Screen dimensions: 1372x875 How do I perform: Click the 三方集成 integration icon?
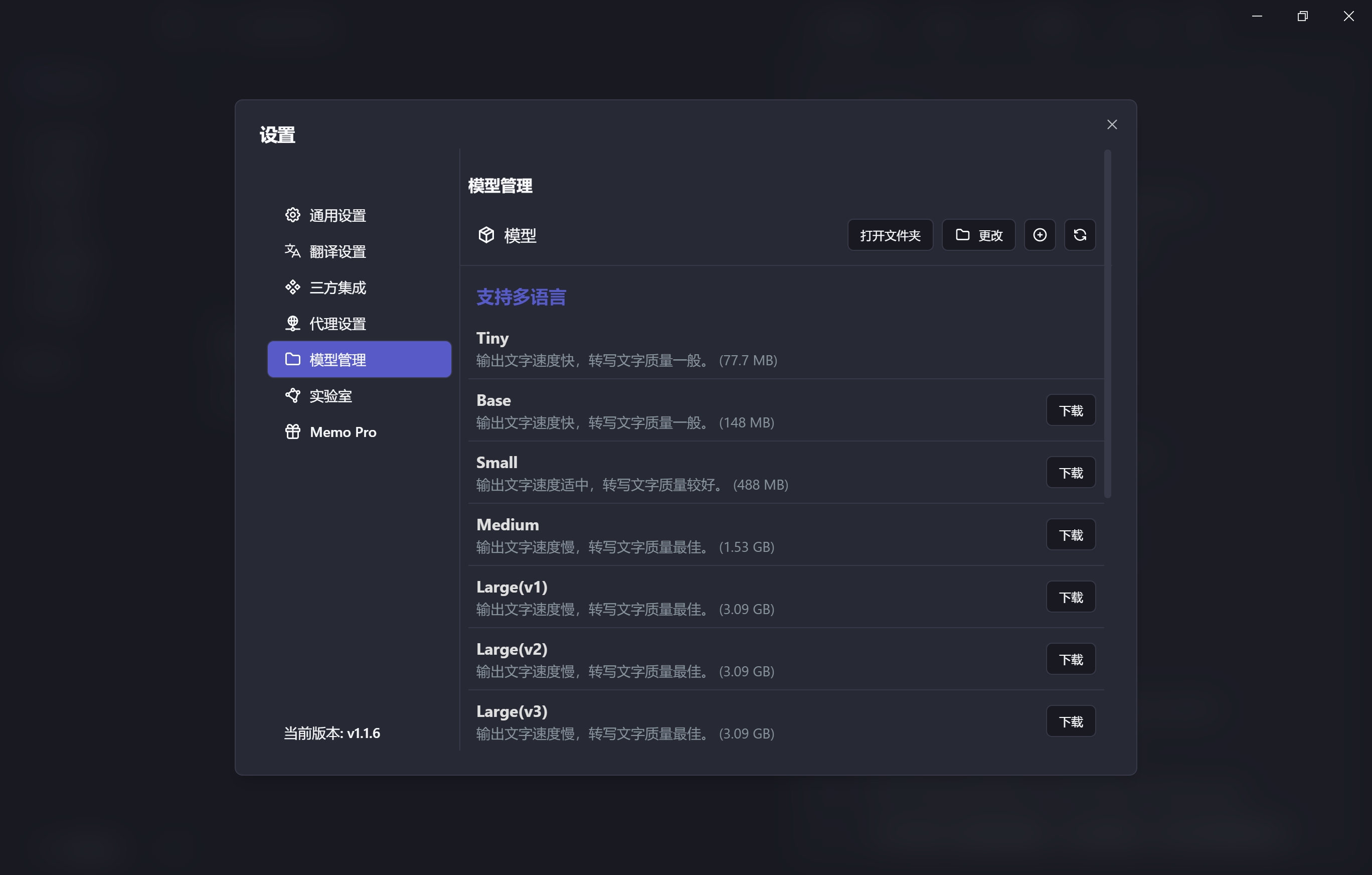[292, 287]
